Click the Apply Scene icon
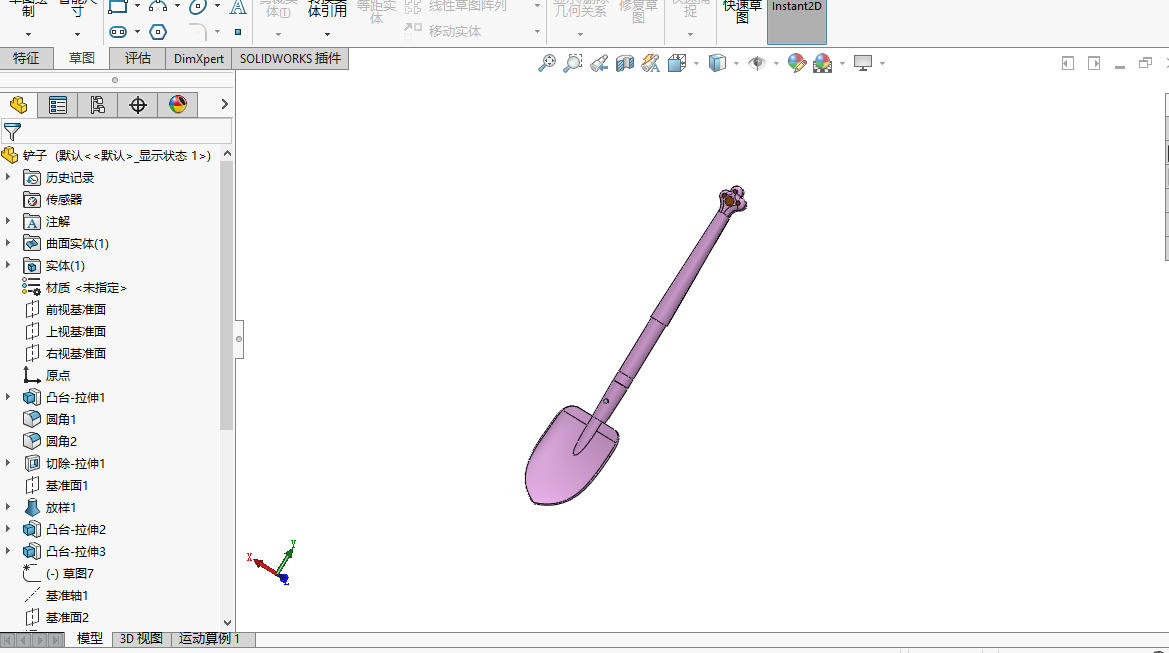 [x=823, y=63]
